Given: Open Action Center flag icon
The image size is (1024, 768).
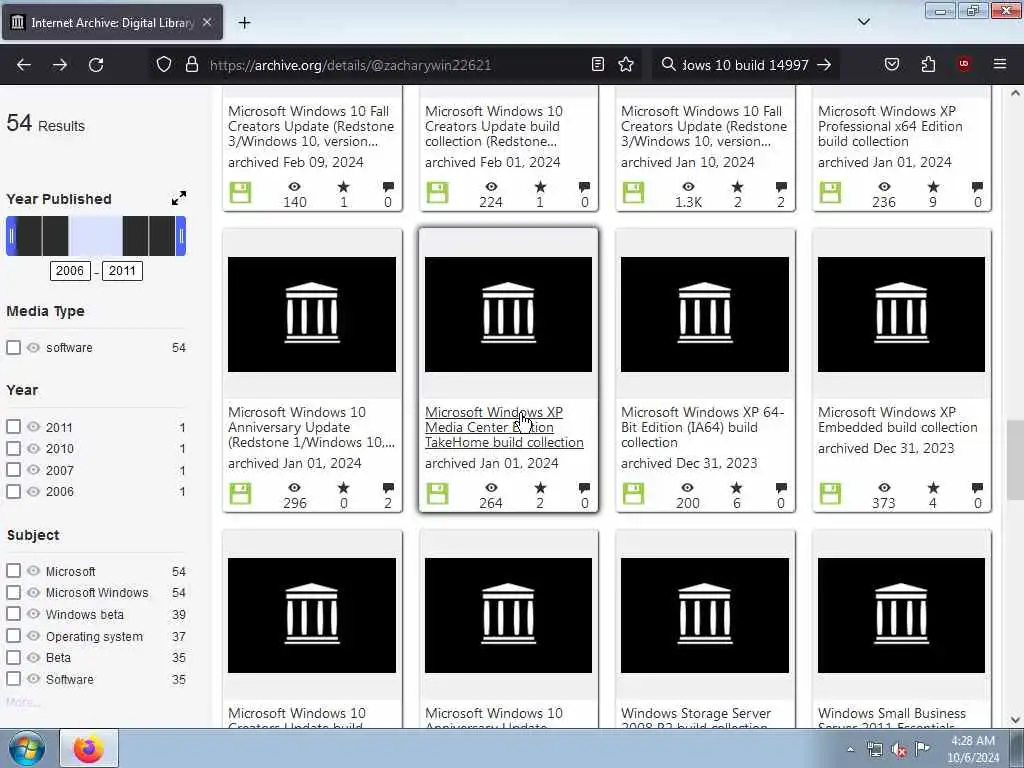Looking at the screenshot, I should (921, 748).
